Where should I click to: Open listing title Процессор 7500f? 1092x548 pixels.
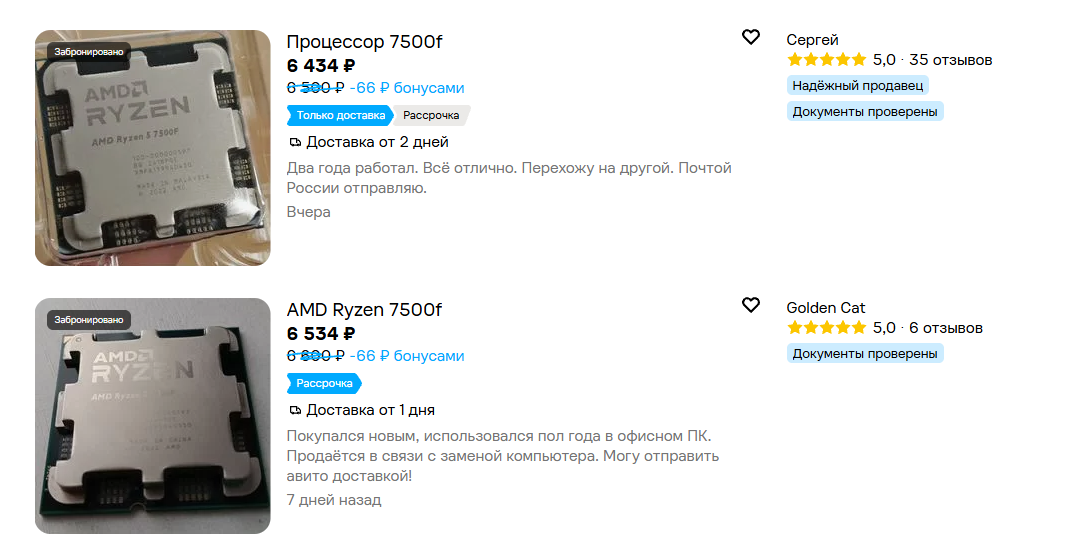[x=364, y=42]
